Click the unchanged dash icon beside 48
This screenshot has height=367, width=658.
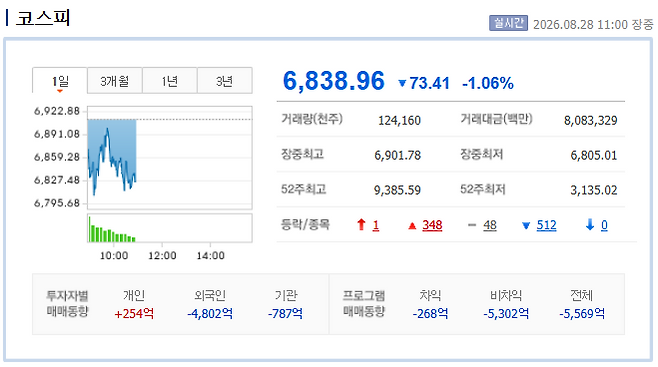pos(472,225)
